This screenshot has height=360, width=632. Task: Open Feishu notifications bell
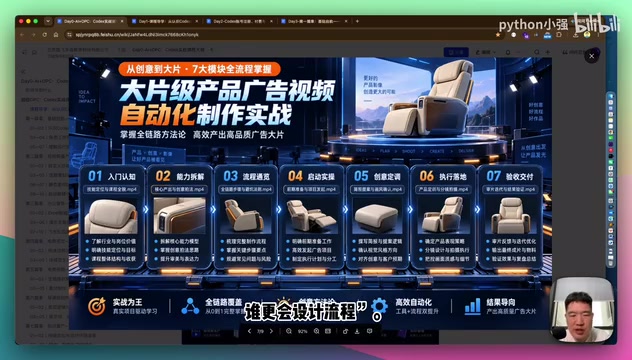(x=508, y=52)
